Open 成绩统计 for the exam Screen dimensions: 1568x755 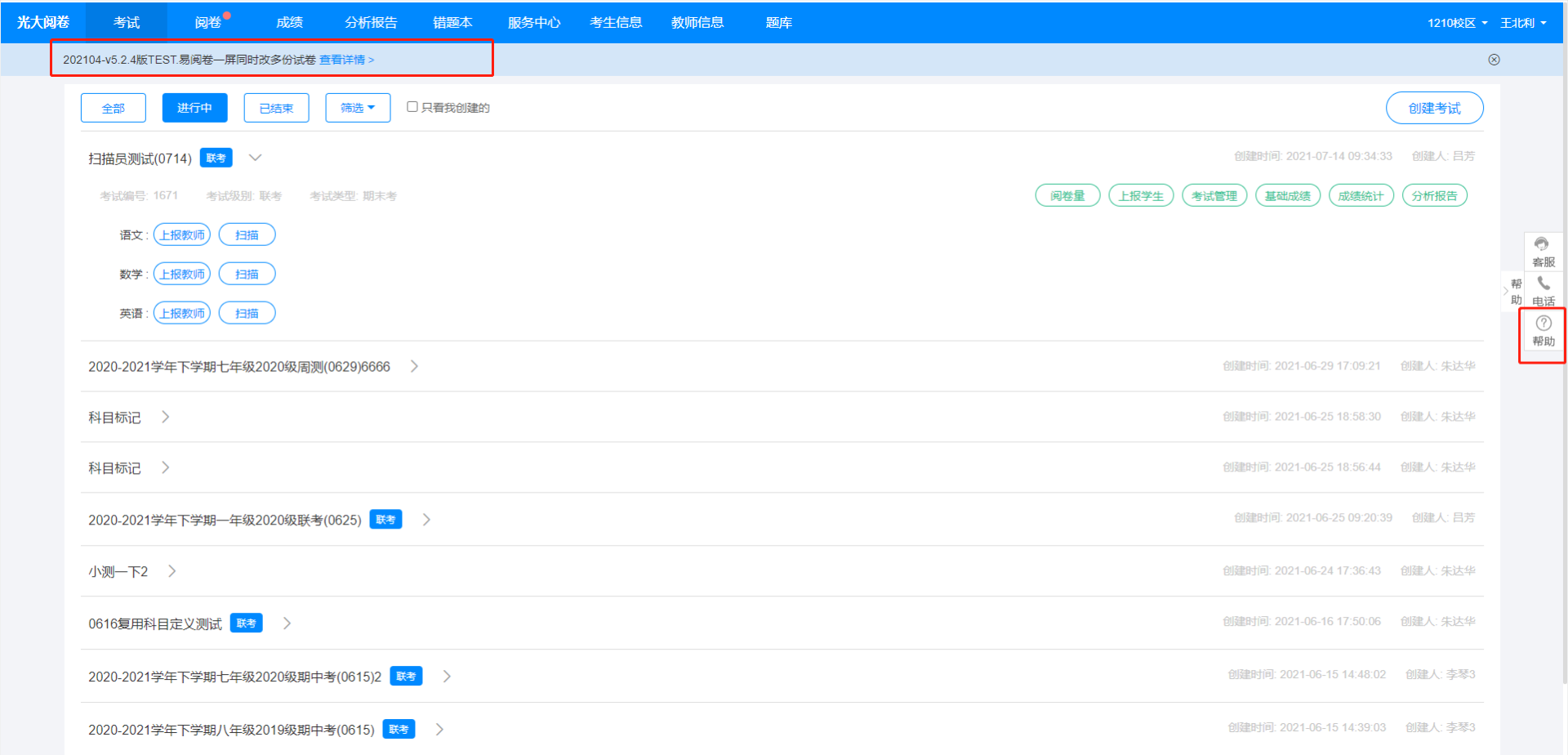(1361, 196)
